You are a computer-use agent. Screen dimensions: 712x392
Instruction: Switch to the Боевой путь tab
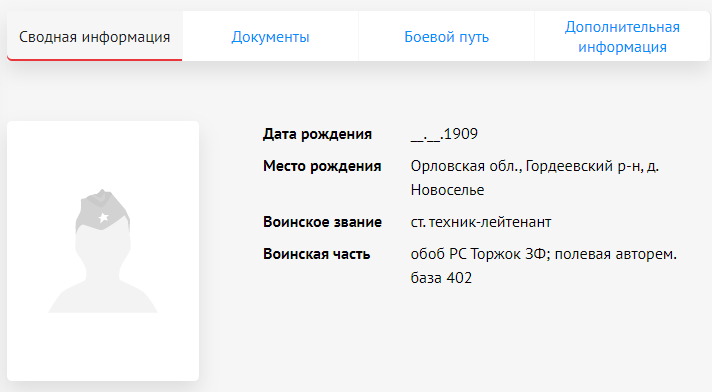[x=446, y=36]
